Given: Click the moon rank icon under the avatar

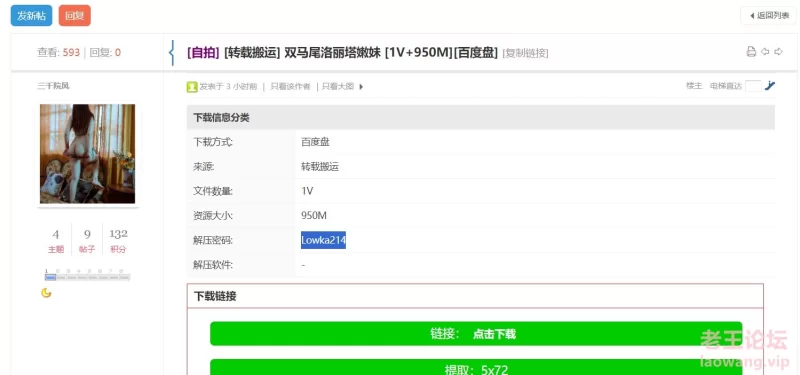Looking at the screenshot, I should coord(46,292).
